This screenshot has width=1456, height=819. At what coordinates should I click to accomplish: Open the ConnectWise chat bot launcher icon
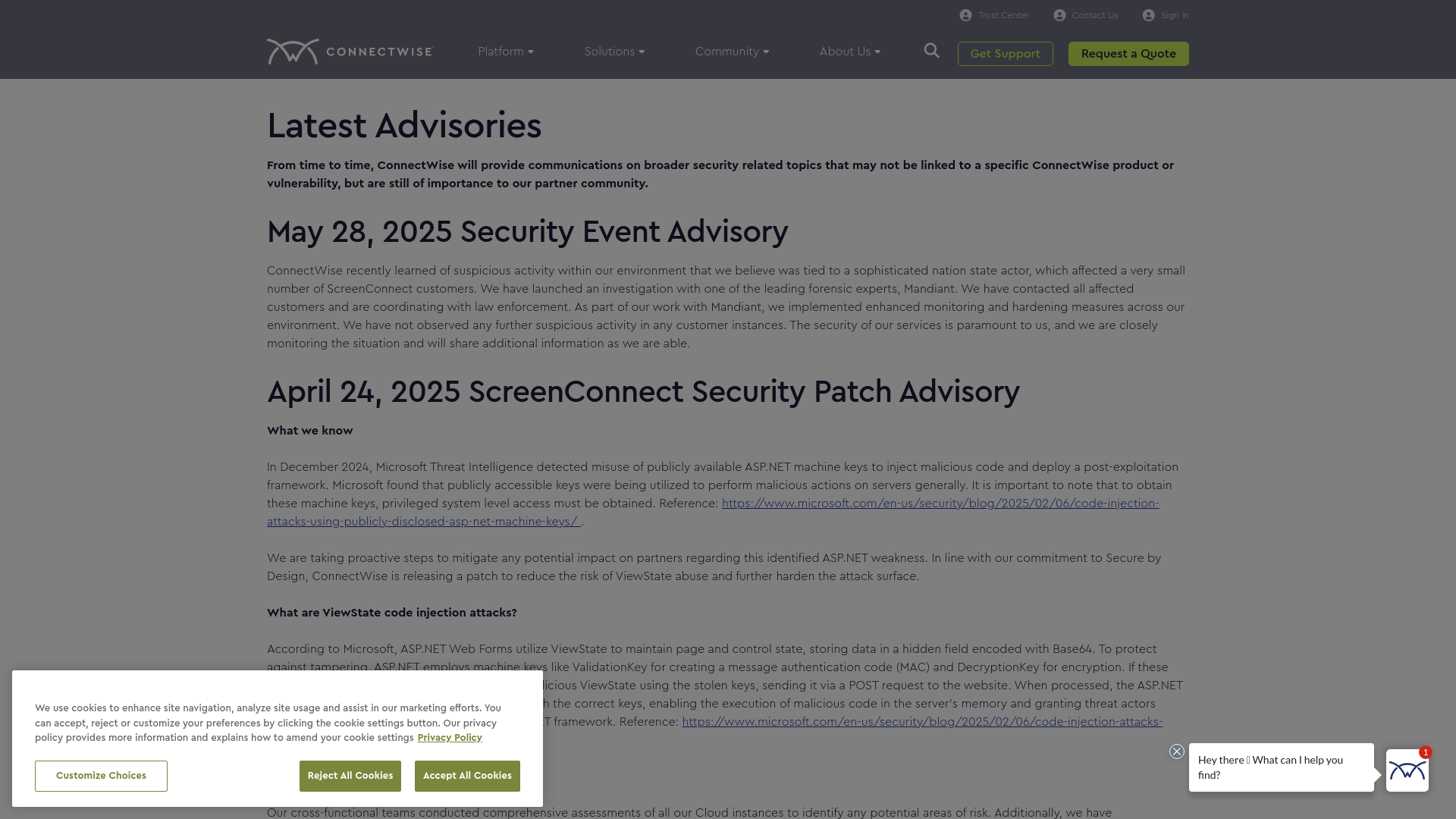[1407, 770]
